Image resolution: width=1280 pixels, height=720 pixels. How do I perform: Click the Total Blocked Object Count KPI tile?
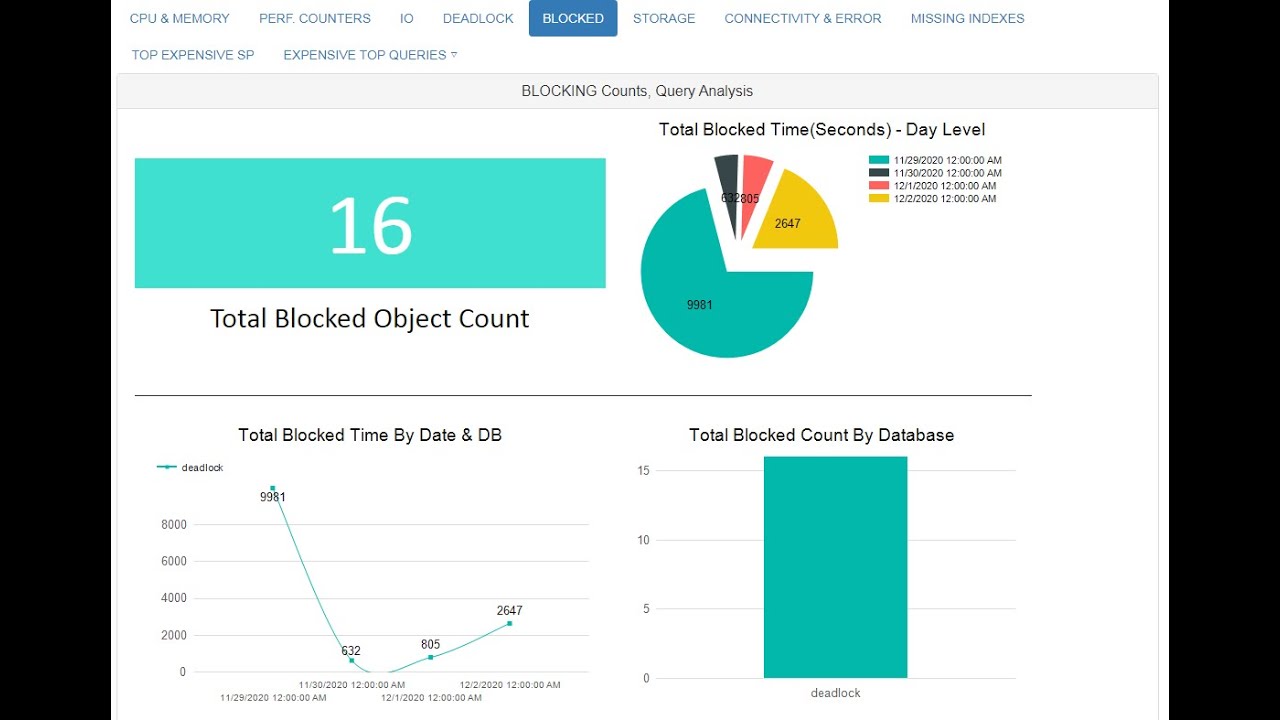tap(369, 222)
